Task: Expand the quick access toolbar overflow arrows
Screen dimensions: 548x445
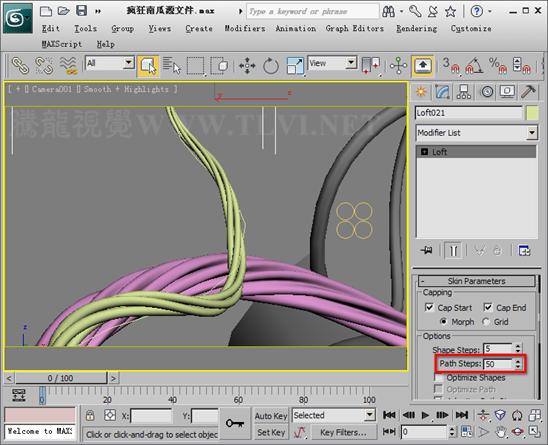Action: (x=98, y=12)
